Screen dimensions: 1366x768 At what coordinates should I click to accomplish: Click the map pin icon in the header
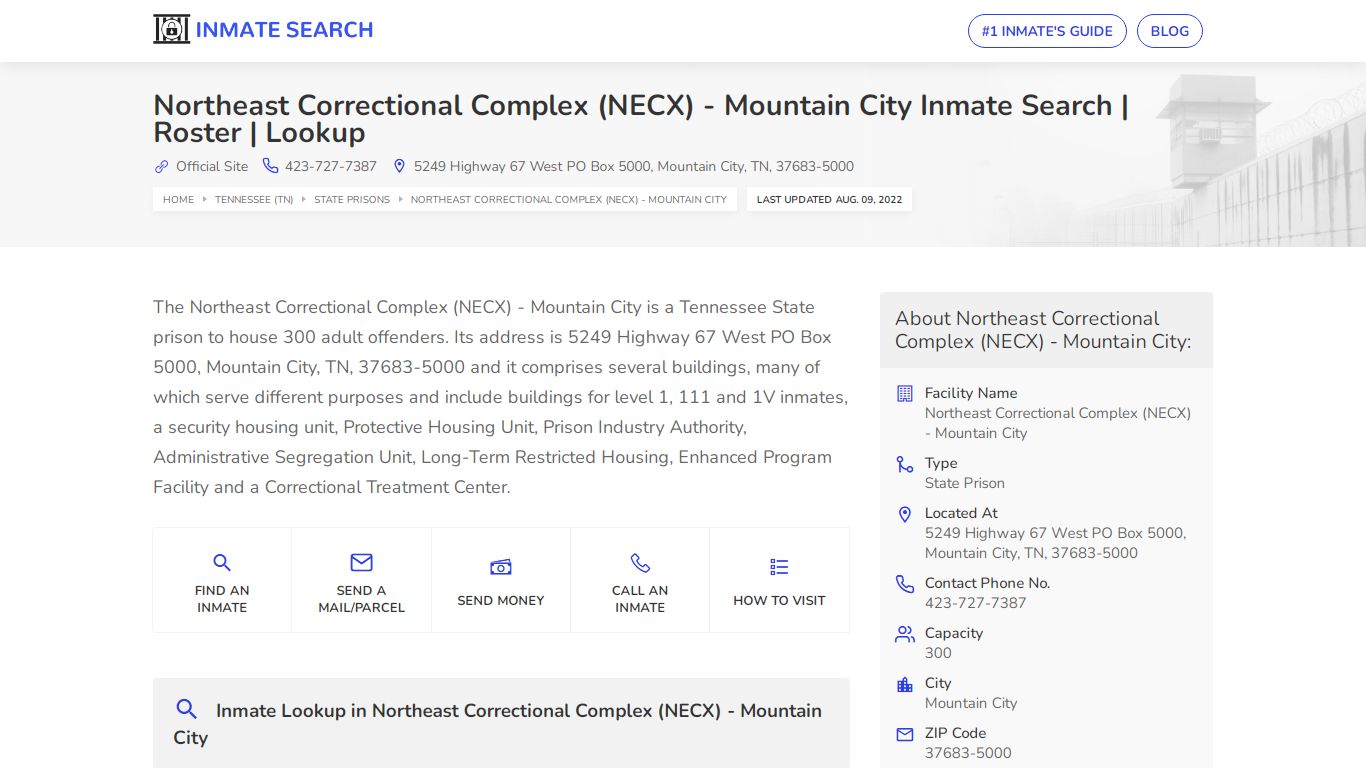399,166
